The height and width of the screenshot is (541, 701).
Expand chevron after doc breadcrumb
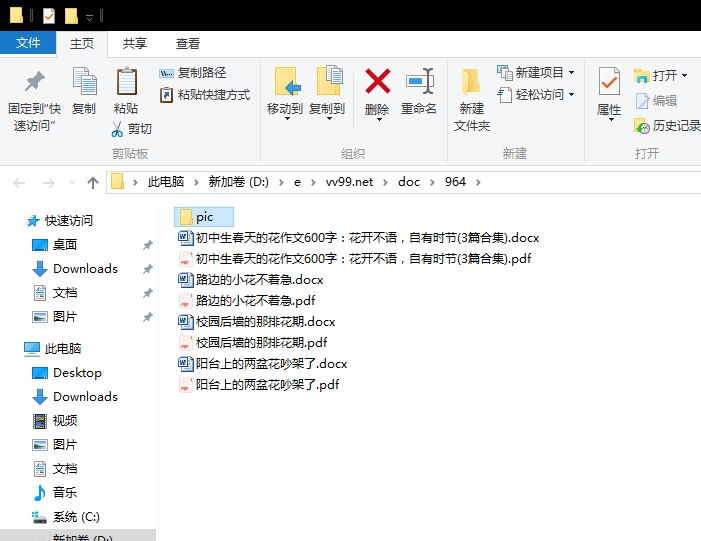[x=432, y=182]
